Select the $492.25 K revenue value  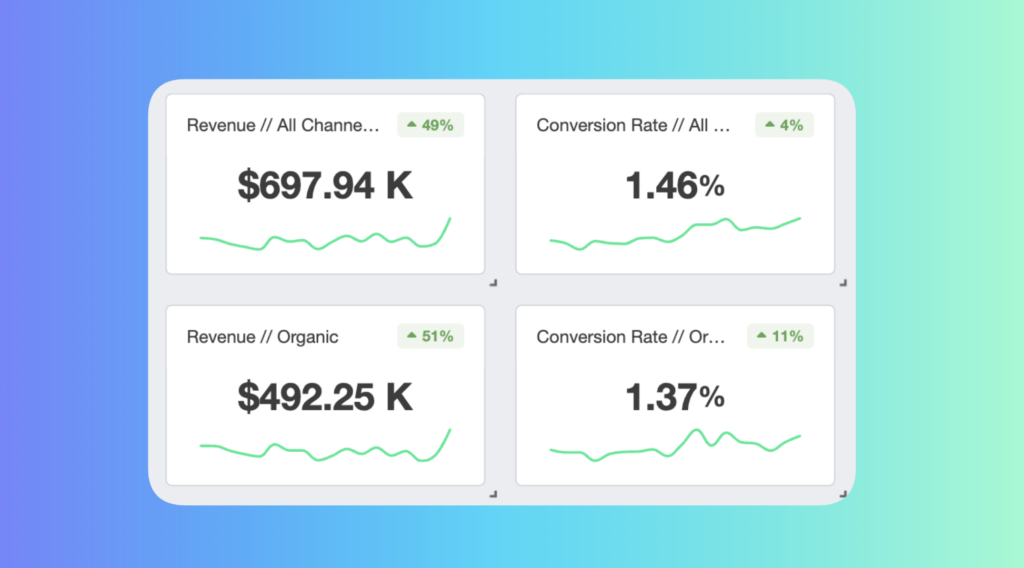(325, 396)
